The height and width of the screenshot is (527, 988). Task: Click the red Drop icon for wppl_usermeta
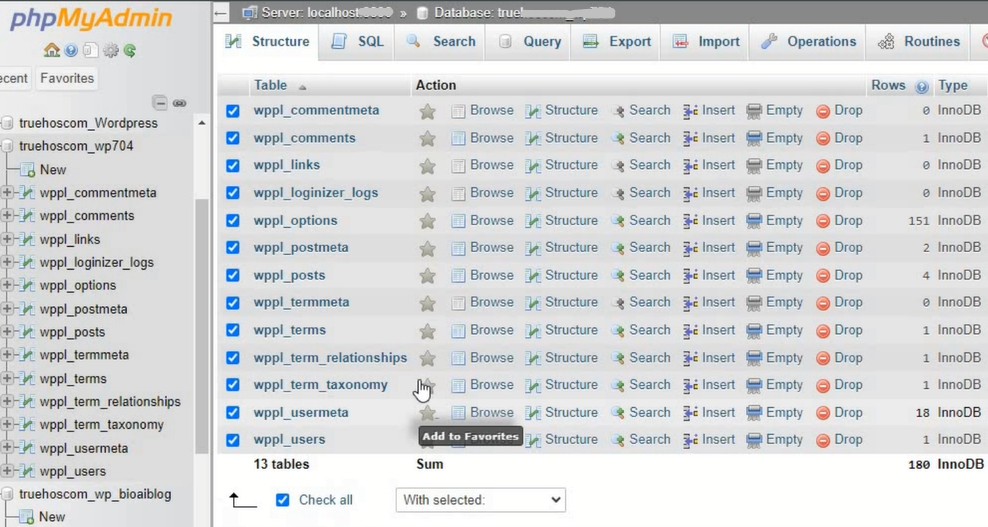click(x=823, y=414)
